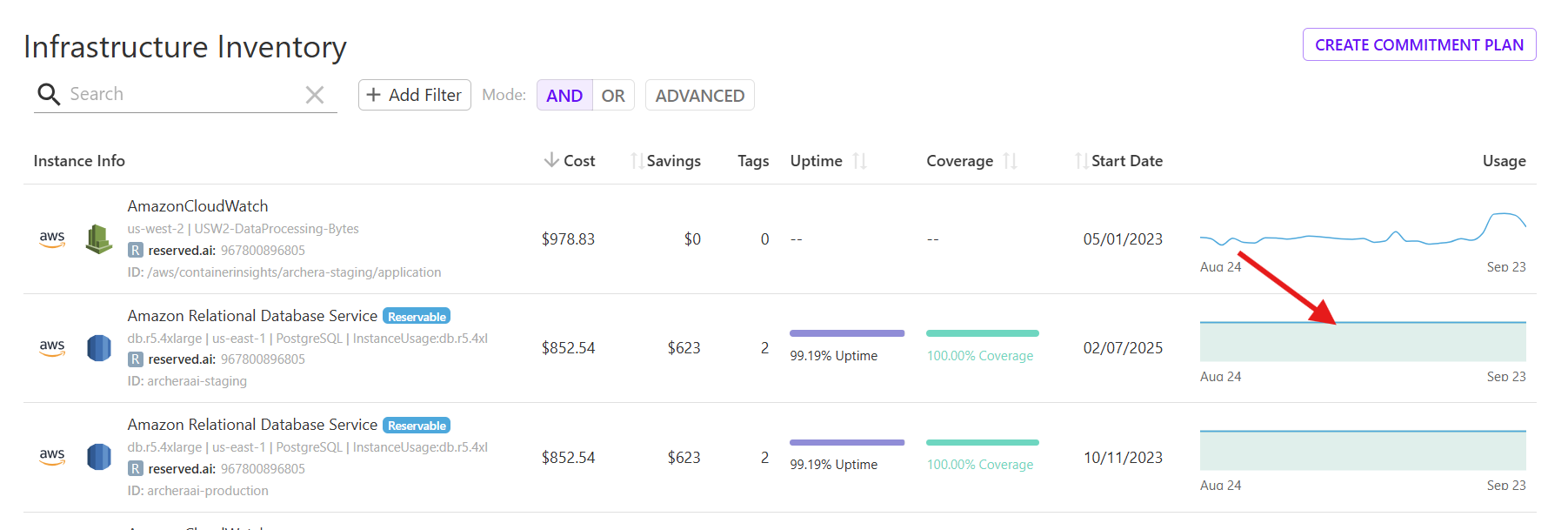This screenshot has height=530, width=1568.
Task: Switch filter mode to OR
Action: pos(613,96)
